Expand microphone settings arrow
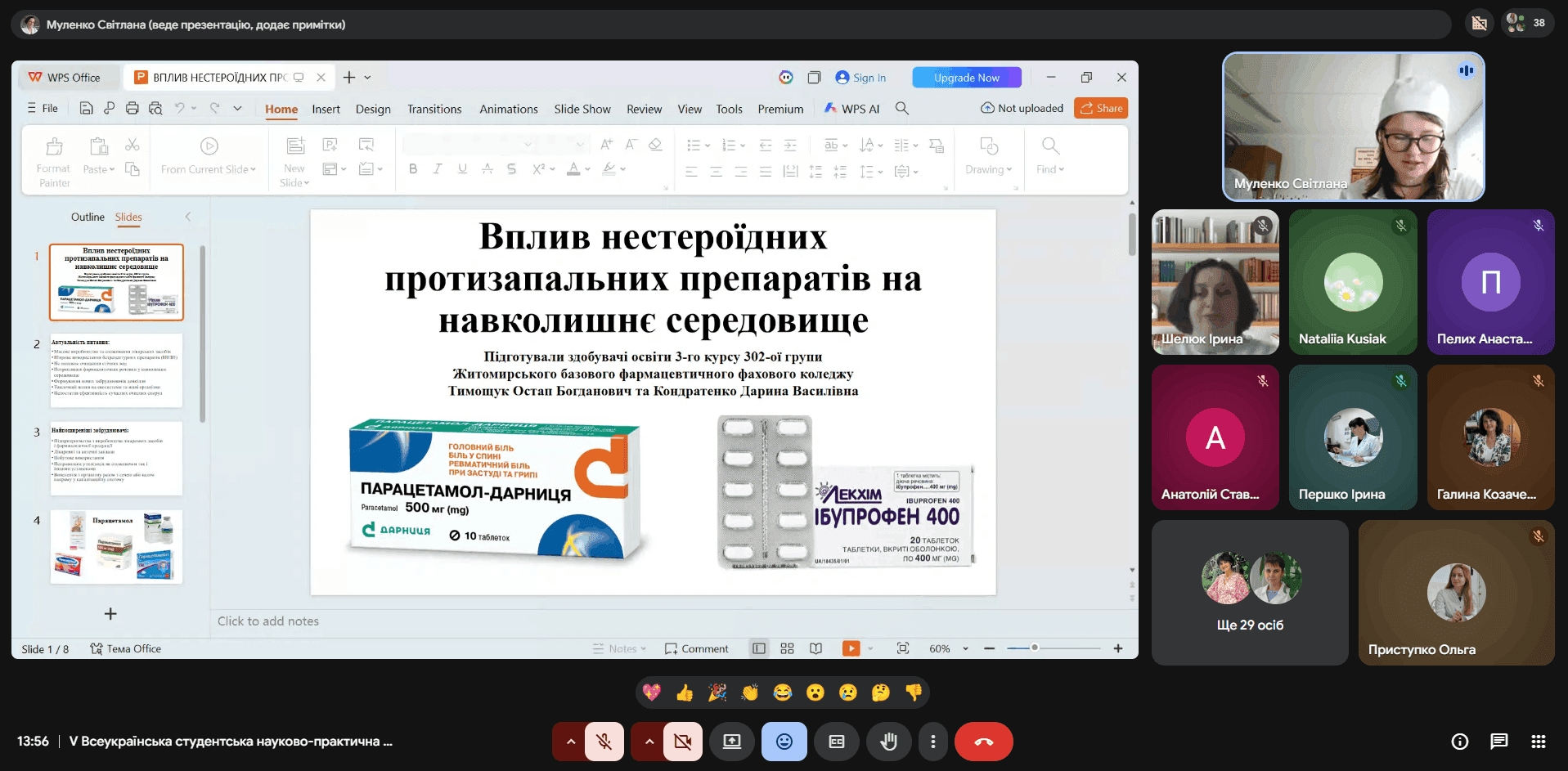Screen dimensions: 1568x771 tap(570, 742)
